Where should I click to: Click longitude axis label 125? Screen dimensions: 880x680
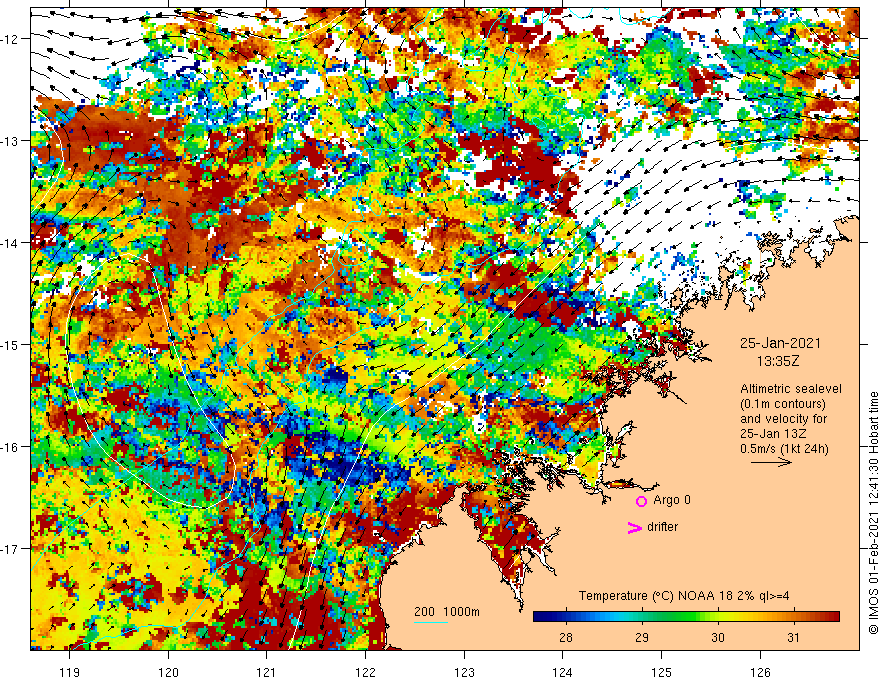click(662, 672)
